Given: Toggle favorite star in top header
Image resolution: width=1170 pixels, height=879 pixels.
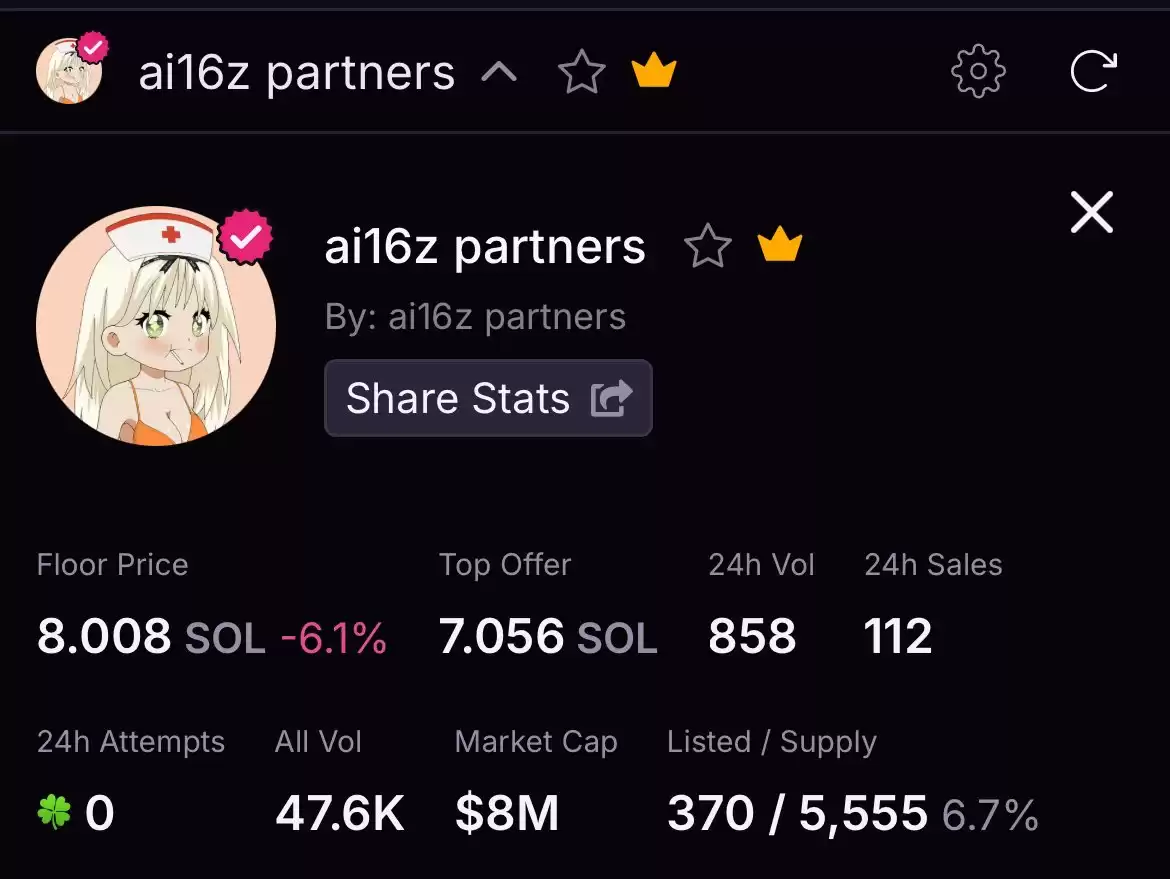Looking at the screenshot, I should point(582,72).
